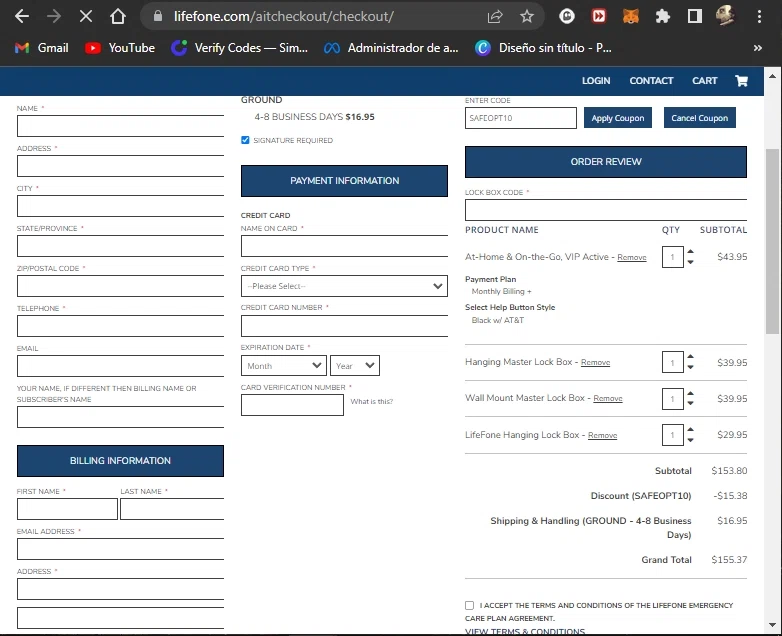Focus the shipping Name field
Screen dimensions: 782x636
tap(120, 126)
